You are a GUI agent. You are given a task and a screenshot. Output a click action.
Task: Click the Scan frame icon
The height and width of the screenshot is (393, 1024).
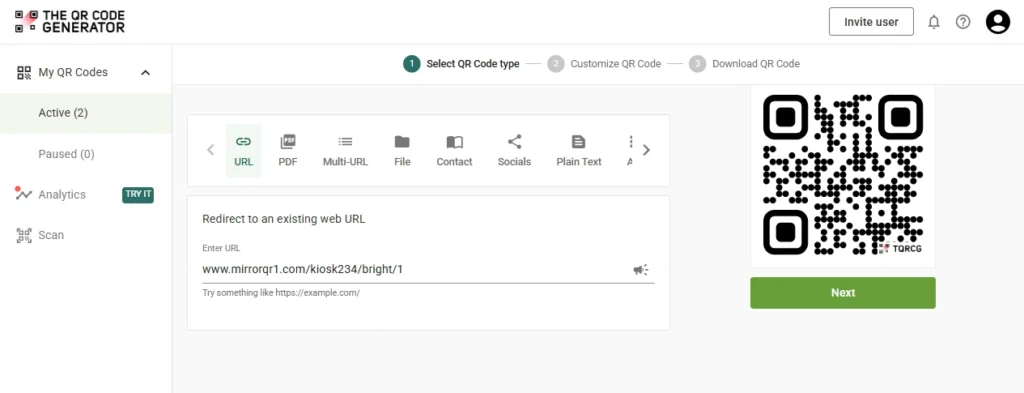tap(24, 236)
